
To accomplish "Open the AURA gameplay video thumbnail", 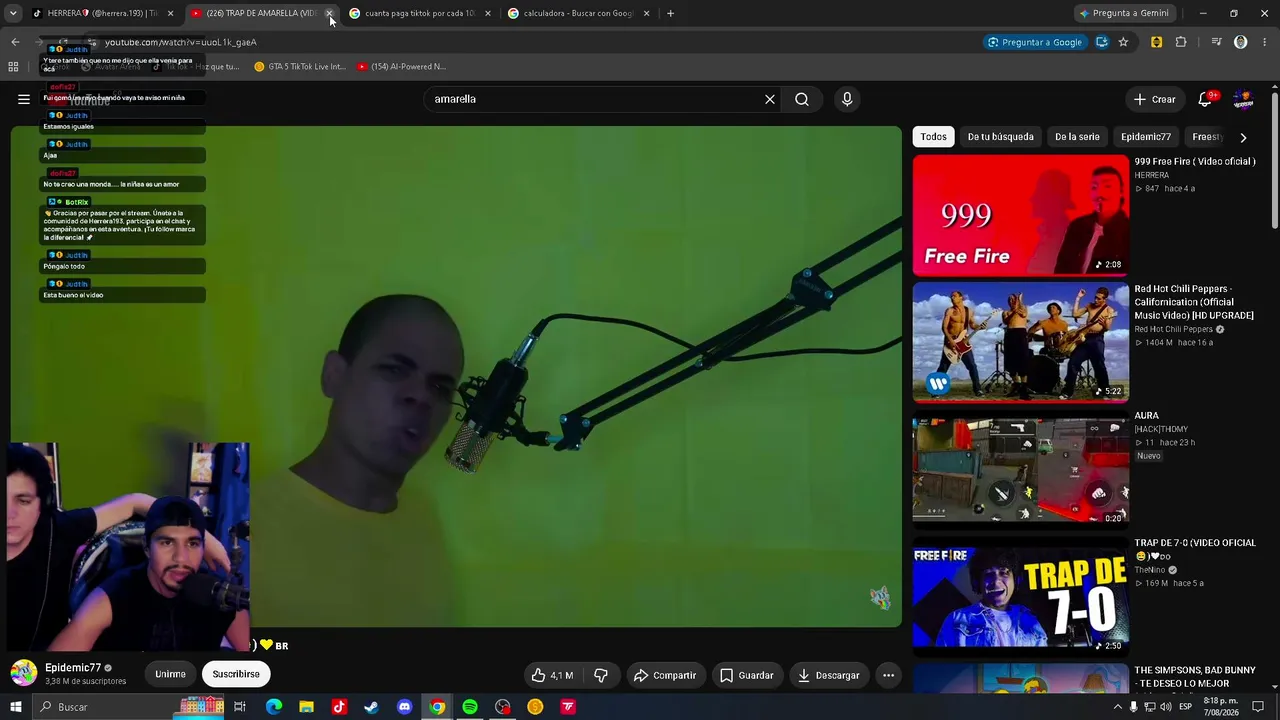I will tap(1020, 469).
